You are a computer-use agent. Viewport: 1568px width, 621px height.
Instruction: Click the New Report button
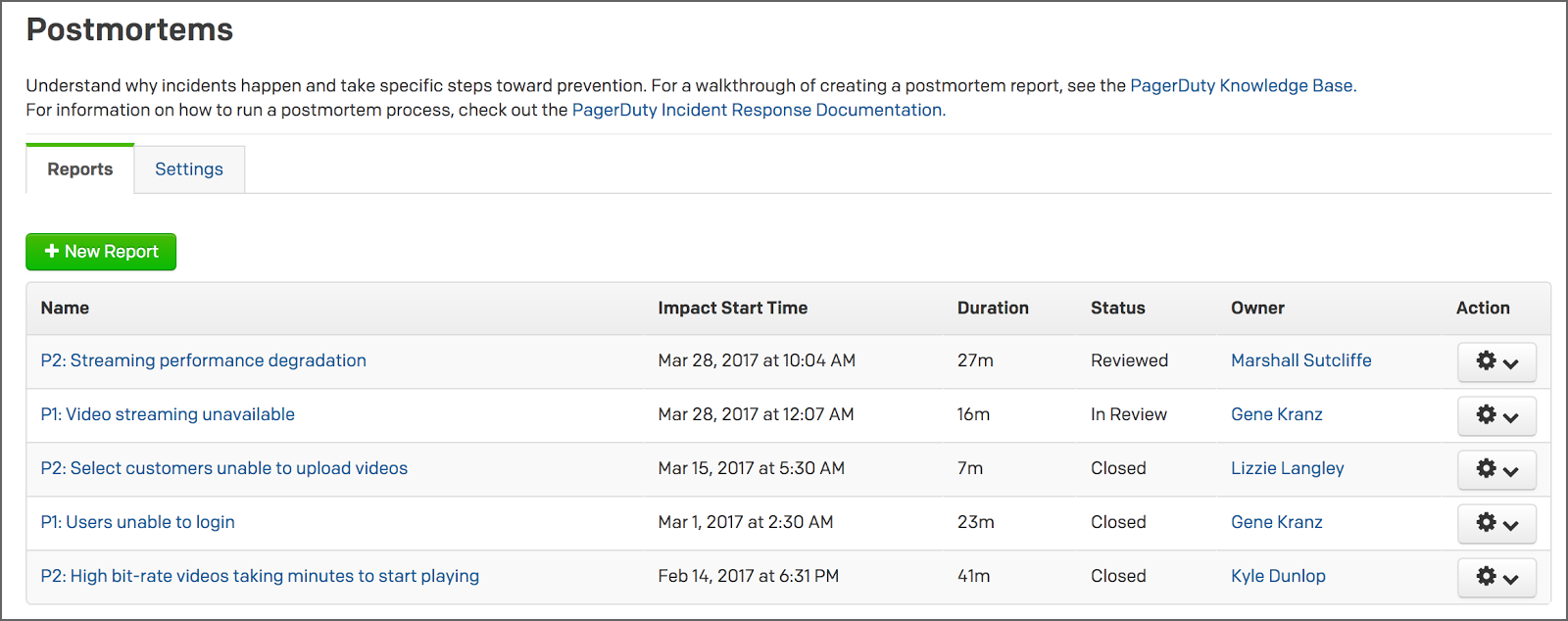[101, 252]
